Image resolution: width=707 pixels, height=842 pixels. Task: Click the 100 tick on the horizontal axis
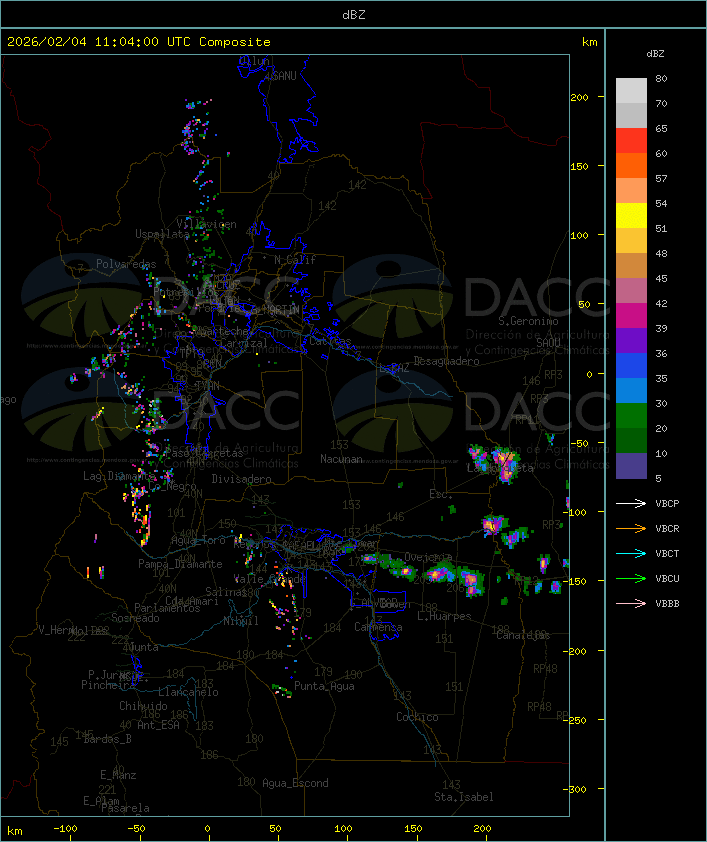pyautogui.click(x=344, y=829)
